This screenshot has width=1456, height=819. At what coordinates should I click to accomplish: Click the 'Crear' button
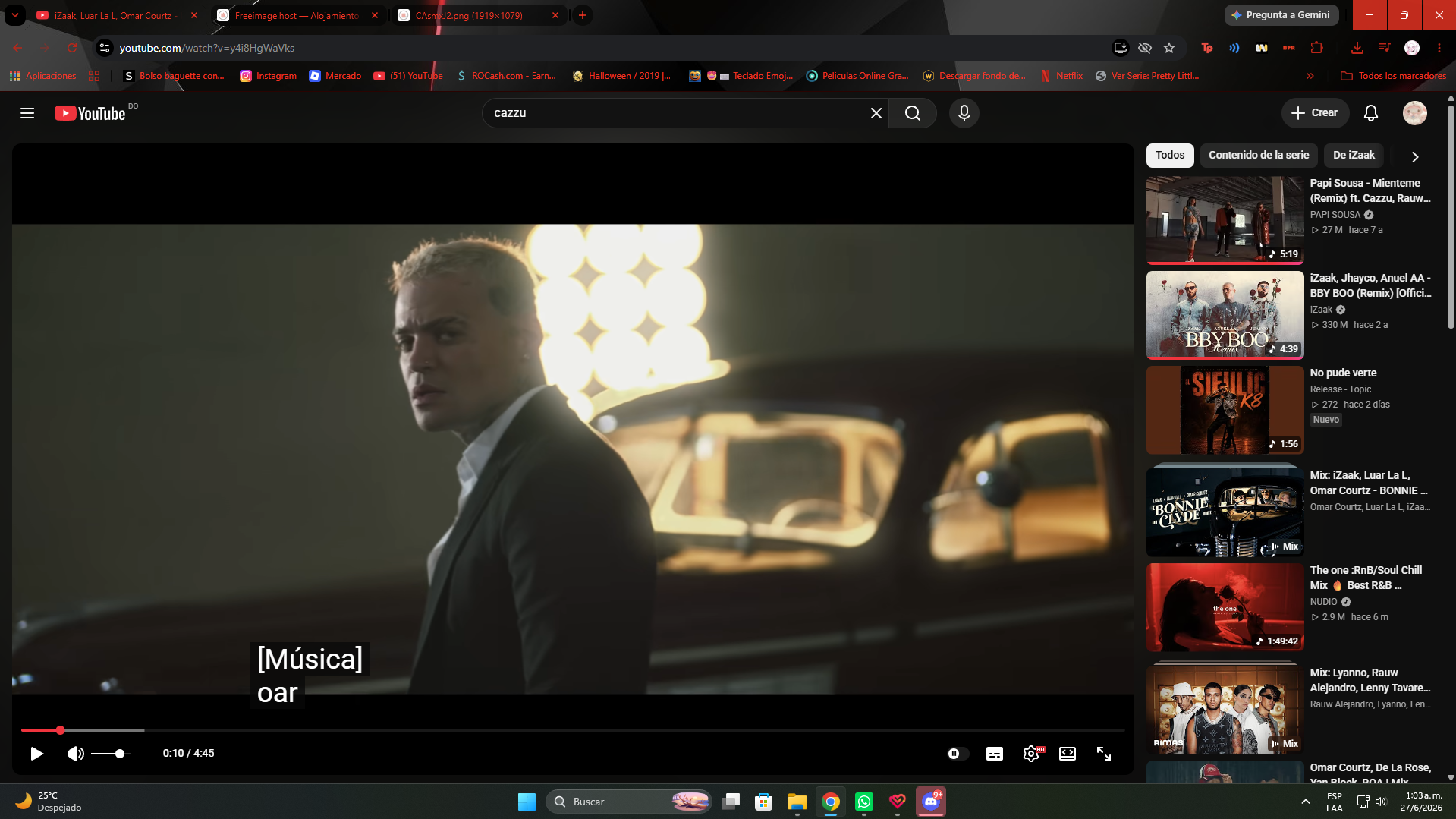point(1315,113)
